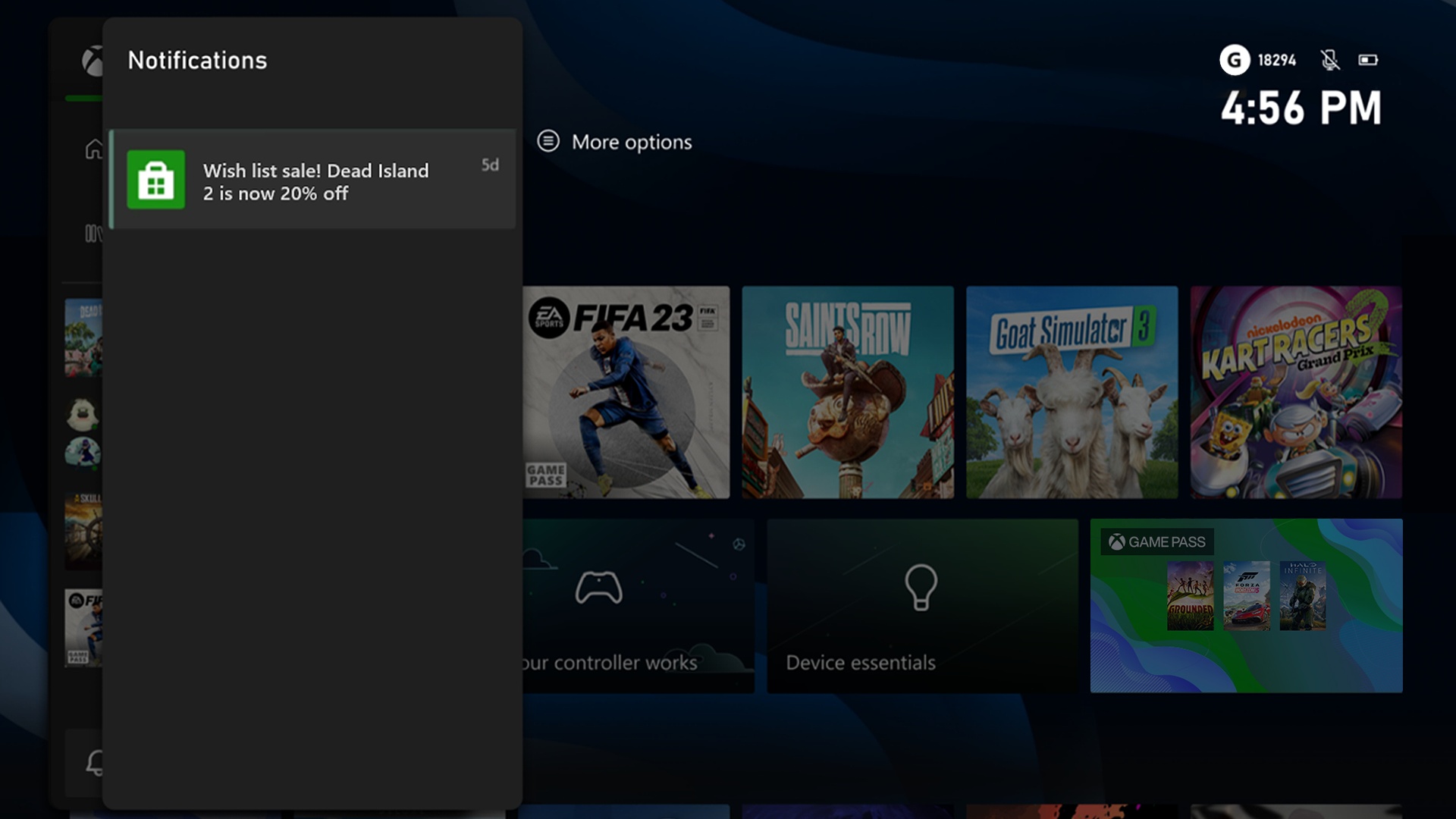1456x819 pixels.
Task: Open the Game Pass promo tile
Action: click(x=1246, y=605)
